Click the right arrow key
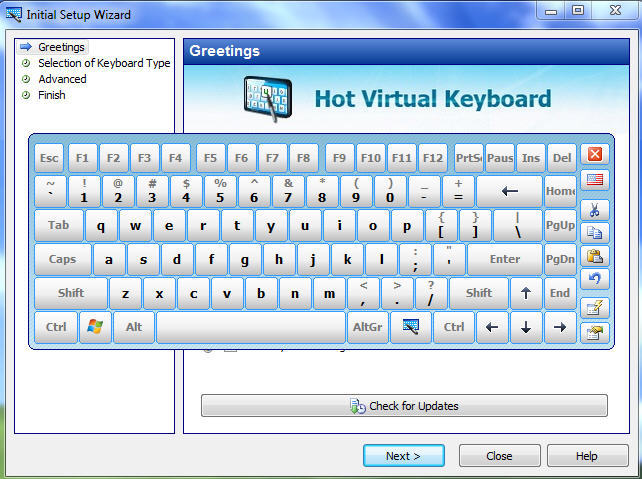Screen dimensions: 642x479 click(x=560, y=327)
